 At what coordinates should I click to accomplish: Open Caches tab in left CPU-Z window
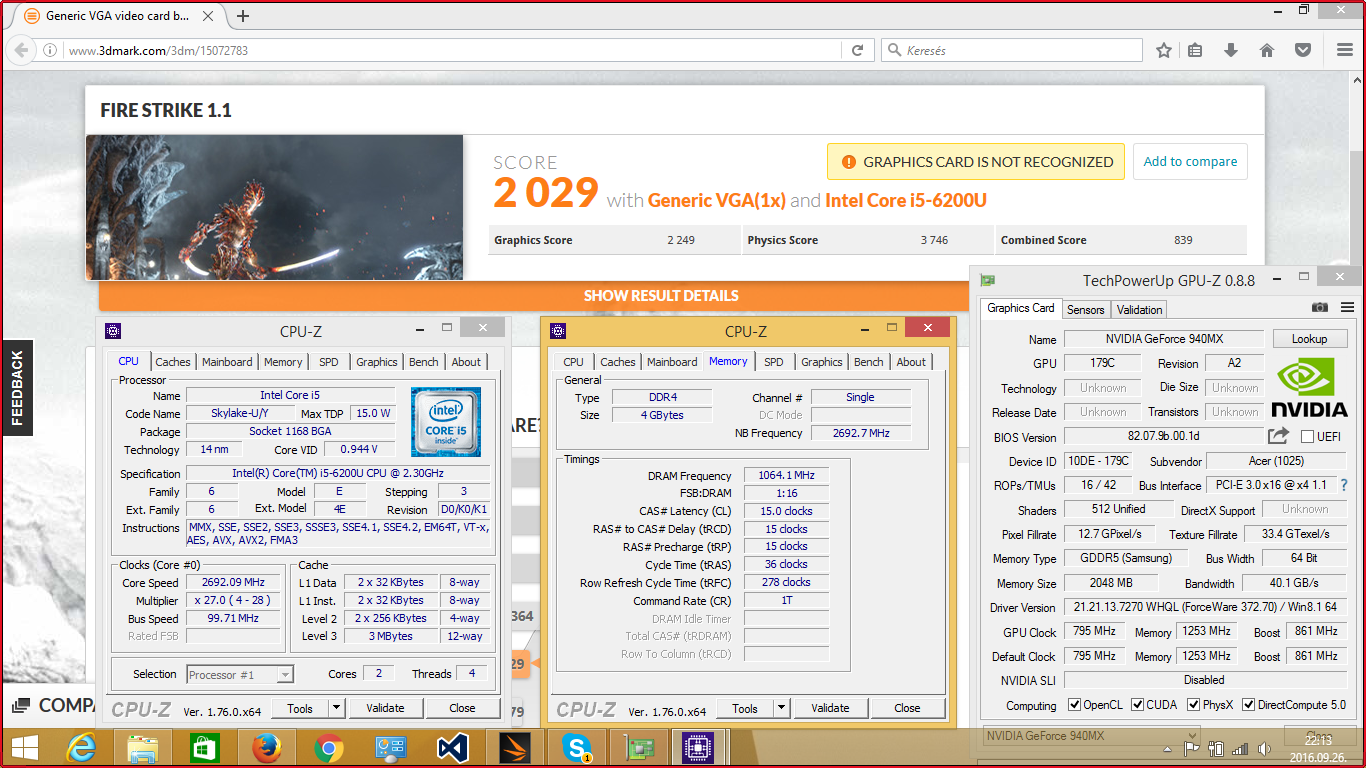[x=173, y=362]
